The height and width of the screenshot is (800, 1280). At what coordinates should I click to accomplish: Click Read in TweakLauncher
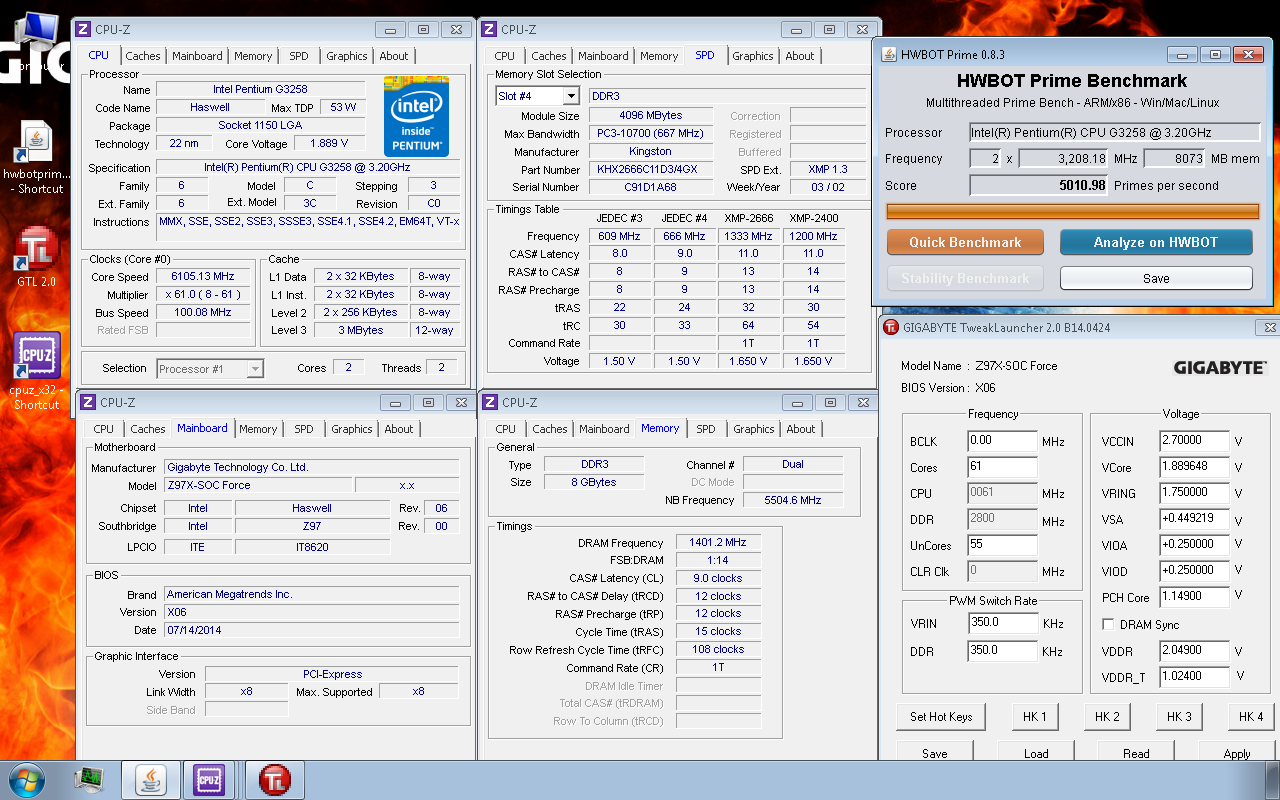coord(1136,752)
